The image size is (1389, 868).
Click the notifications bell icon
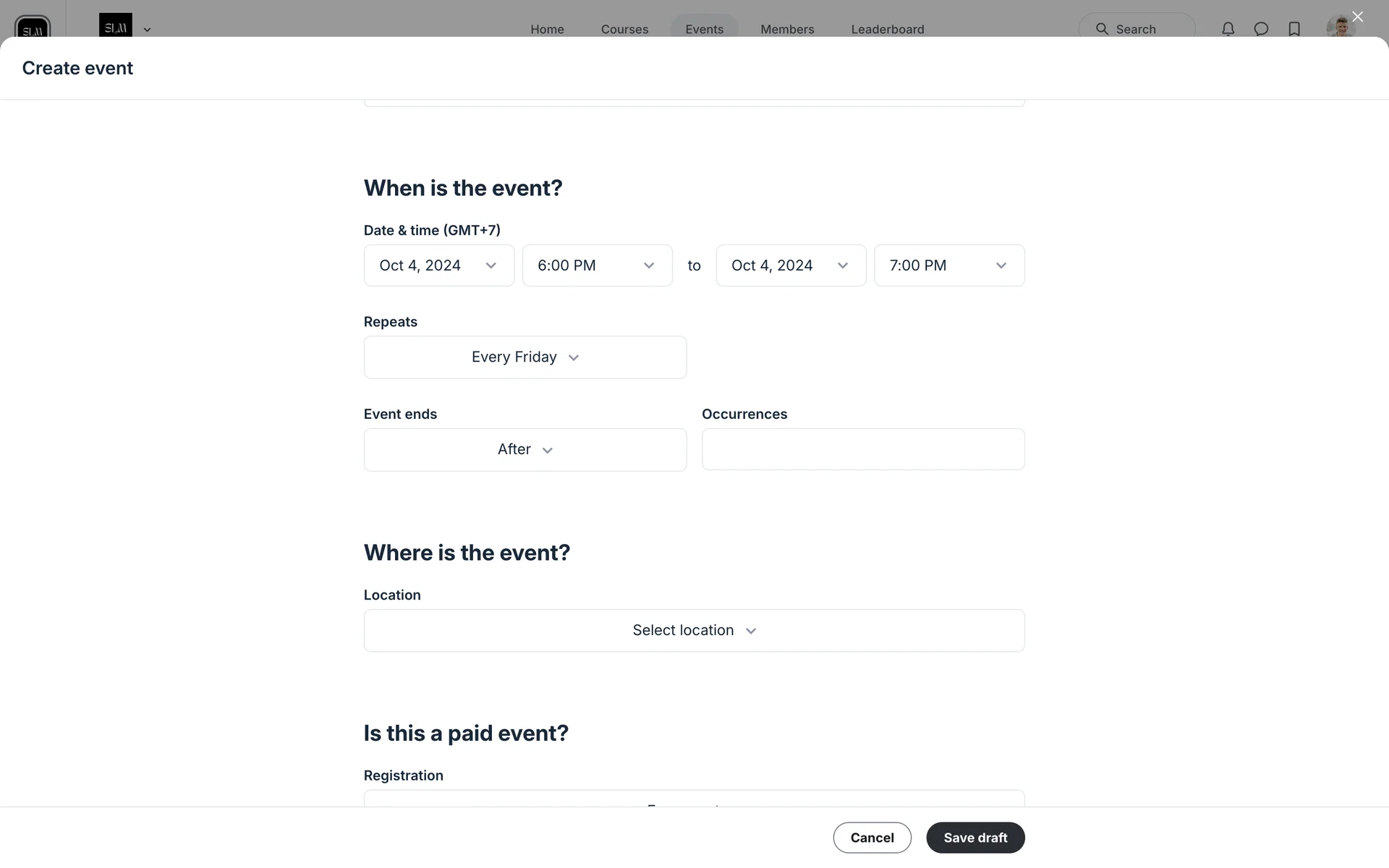(1228, 29)
